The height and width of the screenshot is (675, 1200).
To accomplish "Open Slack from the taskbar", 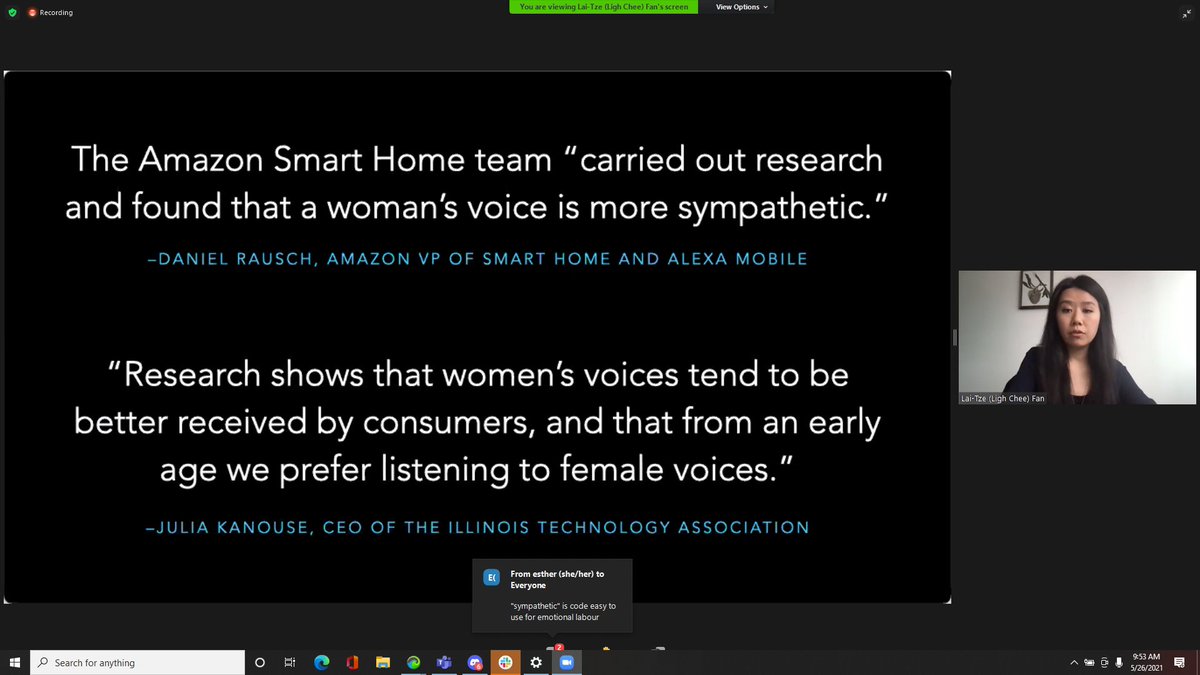I will point(505,662).
